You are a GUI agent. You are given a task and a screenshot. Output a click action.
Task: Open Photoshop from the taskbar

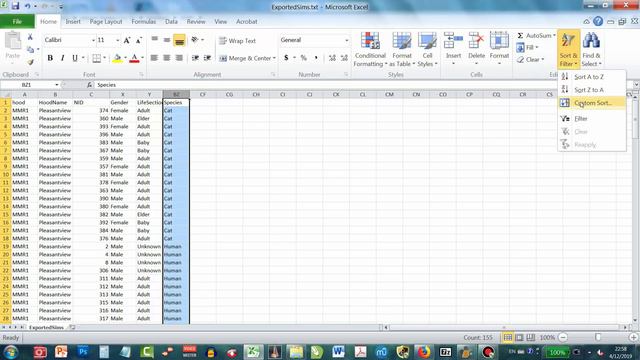pos(83,351)
